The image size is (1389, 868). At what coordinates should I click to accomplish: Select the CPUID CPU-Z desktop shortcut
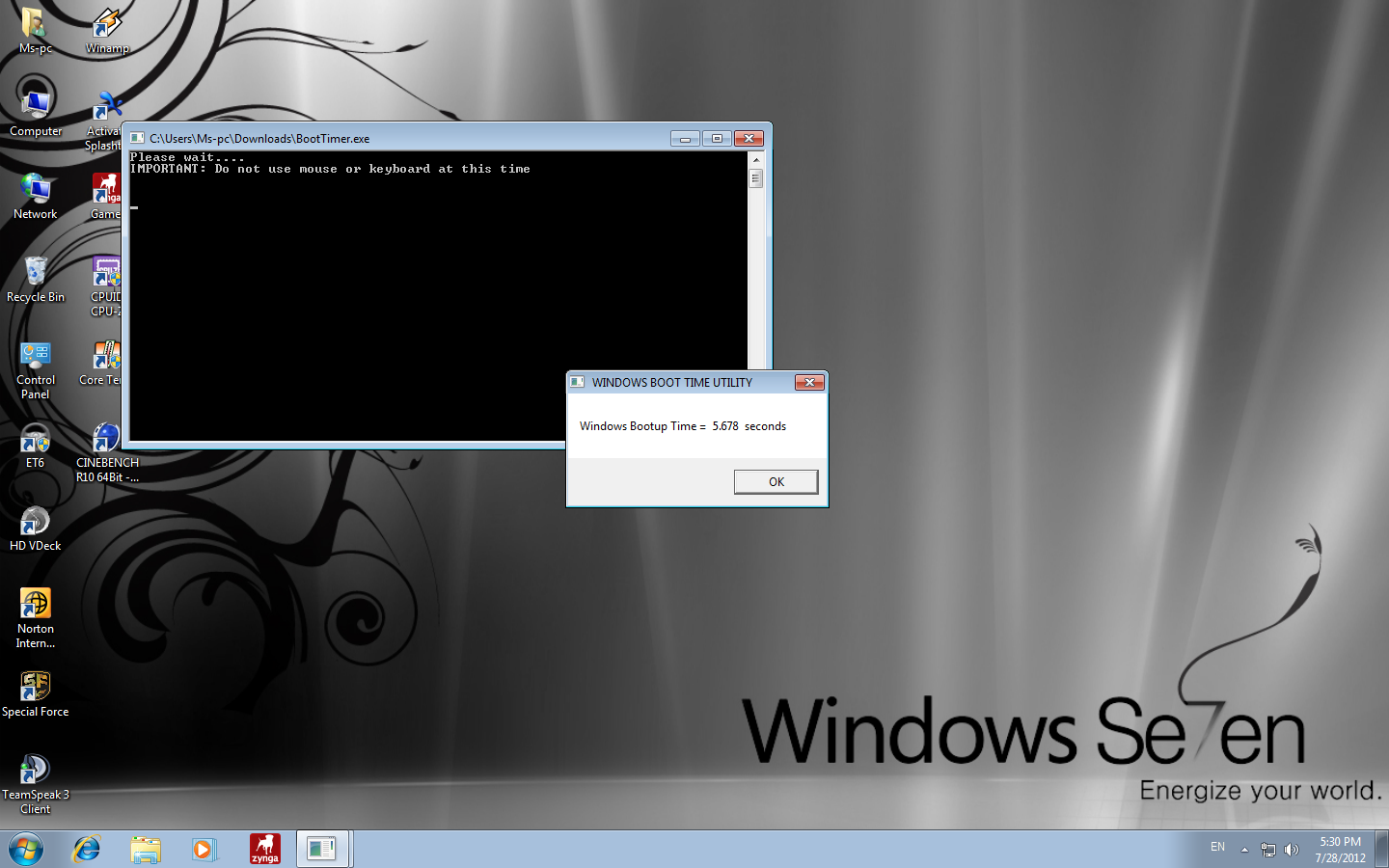coord(106,286)
